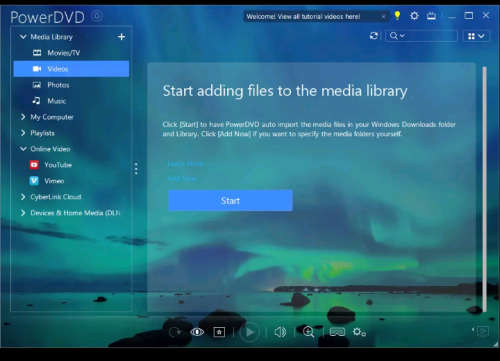Collapse the Online Video section

[x=23, y=149]
